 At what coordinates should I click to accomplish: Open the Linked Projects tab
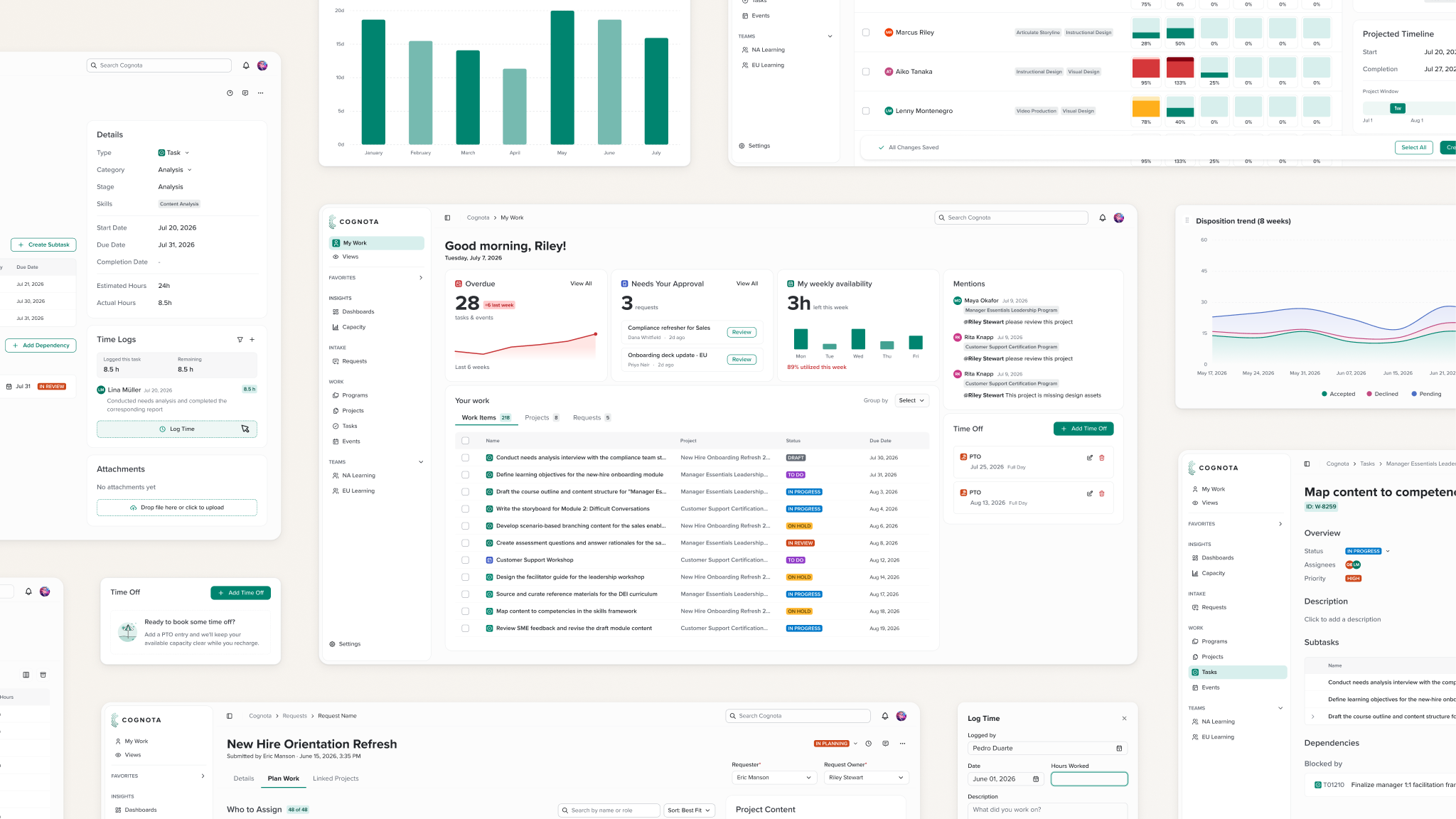[336, 779]
